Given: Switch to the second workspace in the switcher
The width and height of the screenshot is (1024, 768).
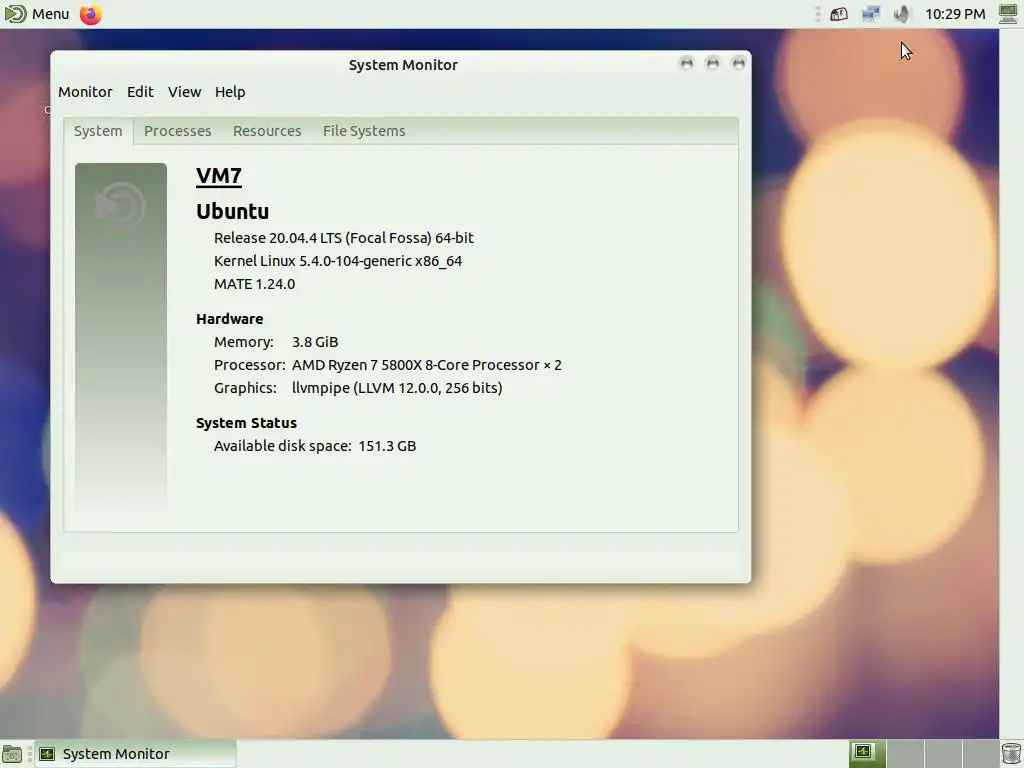Looking at the screenshot, I should point(904,754).
